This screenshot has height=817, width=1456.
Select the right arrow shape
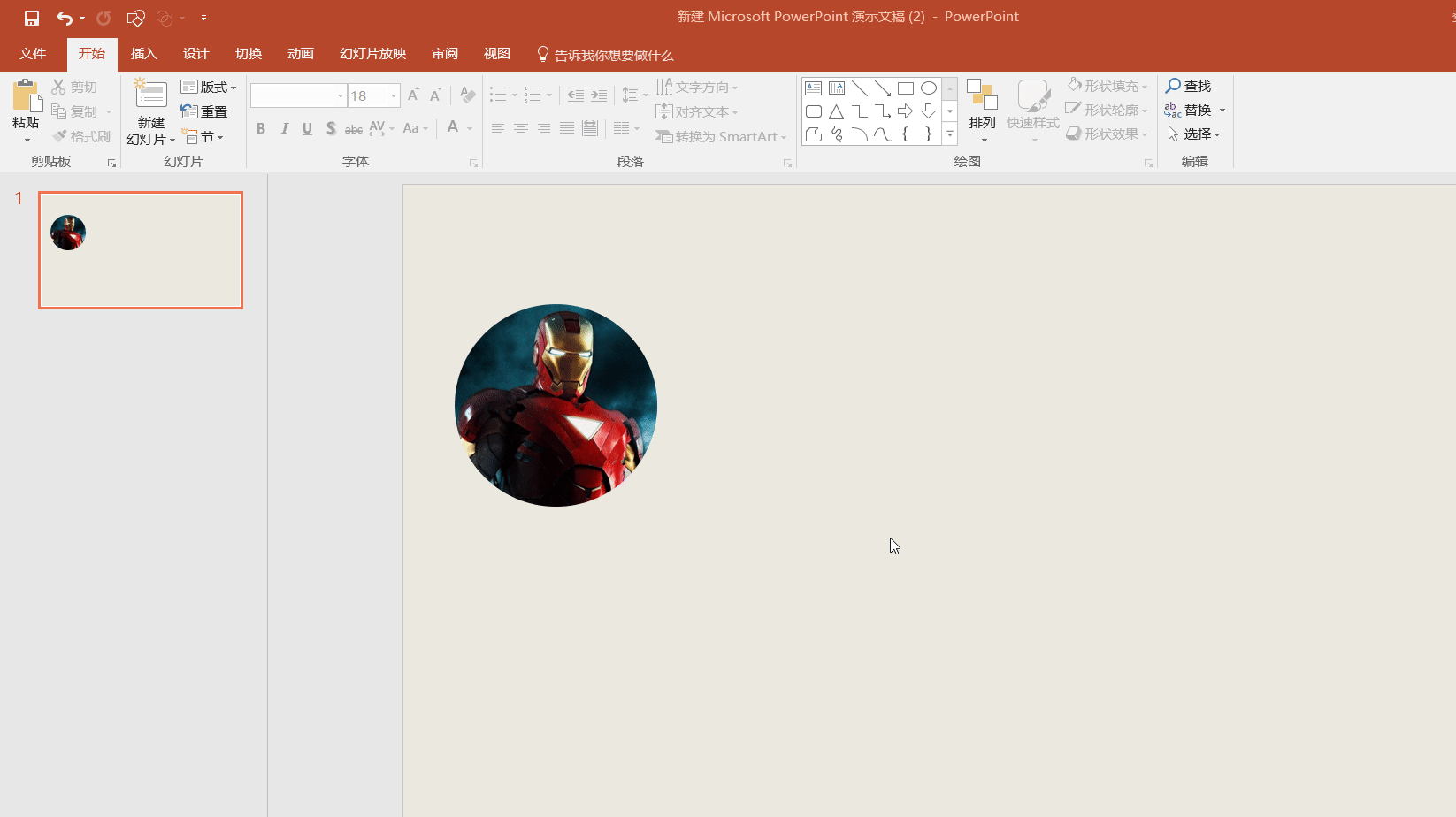click(x=906, y=111)
